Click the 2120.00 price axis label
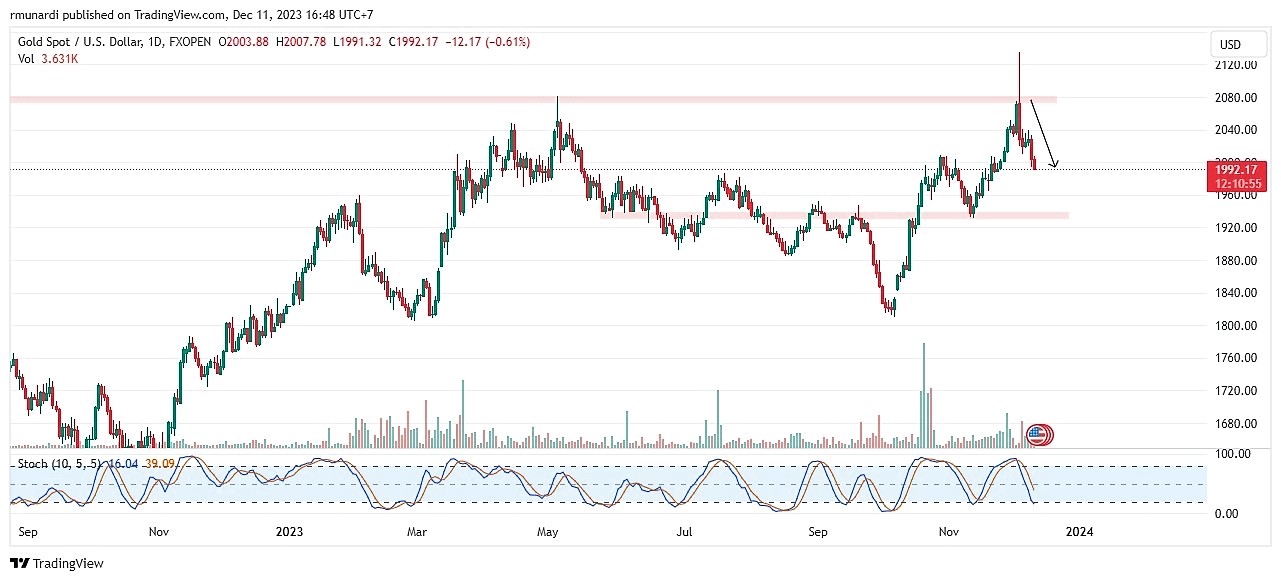Viewport: 1281px width, 581px height. tap(1235, 65)
